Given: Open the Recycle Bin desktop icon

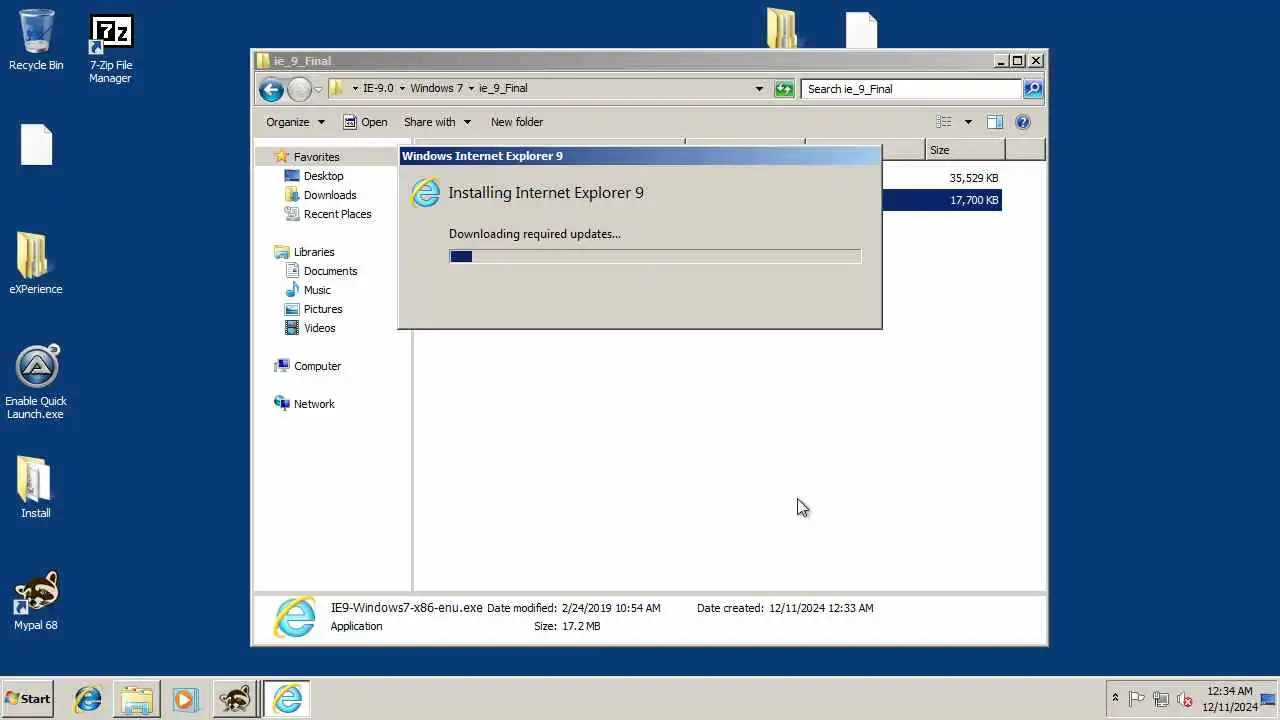Looking at the screenshot, I should click(36, 42).
